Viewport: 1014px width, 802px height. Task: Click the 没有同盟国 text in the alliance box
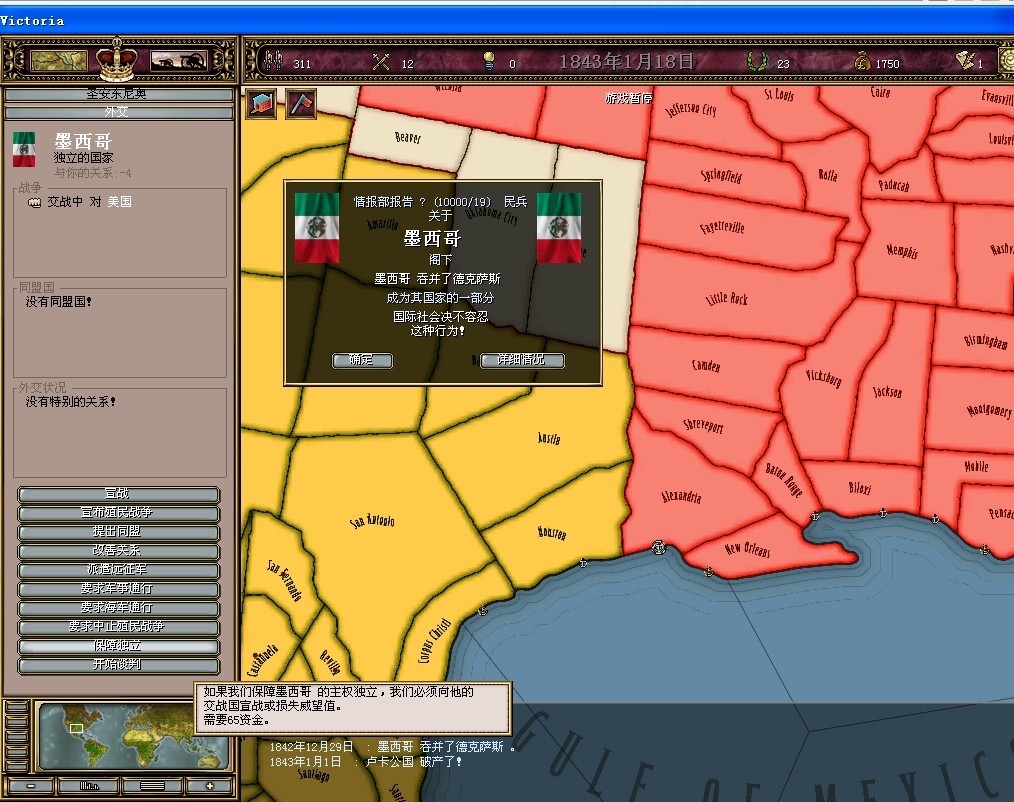click(59, 302)
